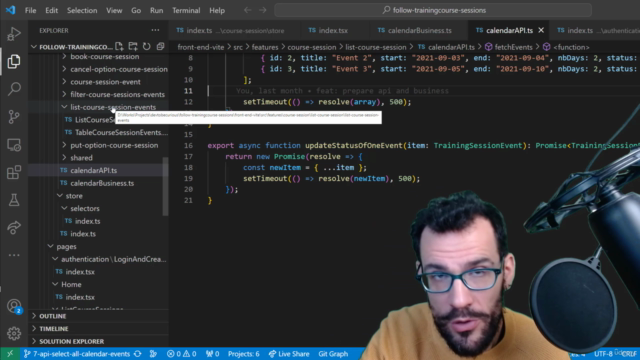Collapse FOLLOW-TRAININGCO... root folder
This screenshot has width=640, height=360.
point(72,47)
